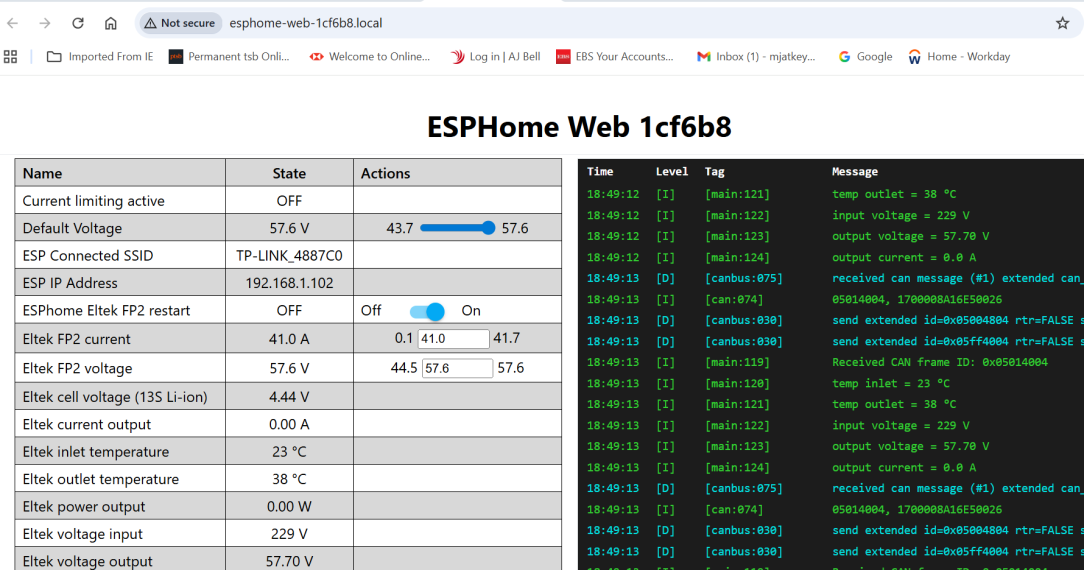Click Eltek FP2 current input field
The height and width of the screenshot is (570, 1084).
[x=453, y=339]
